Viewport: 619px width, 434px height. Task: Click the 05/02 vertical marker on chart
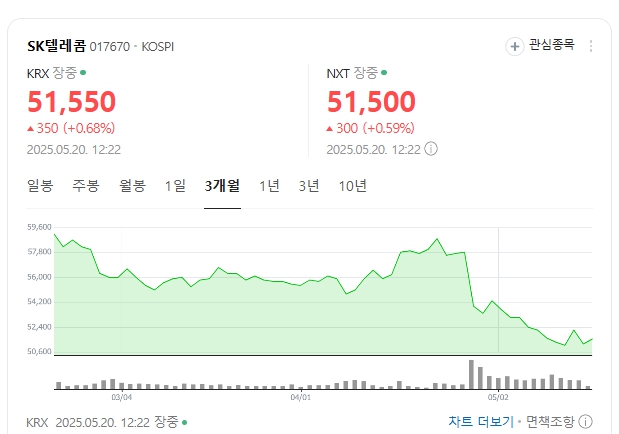tap(498, 290)
